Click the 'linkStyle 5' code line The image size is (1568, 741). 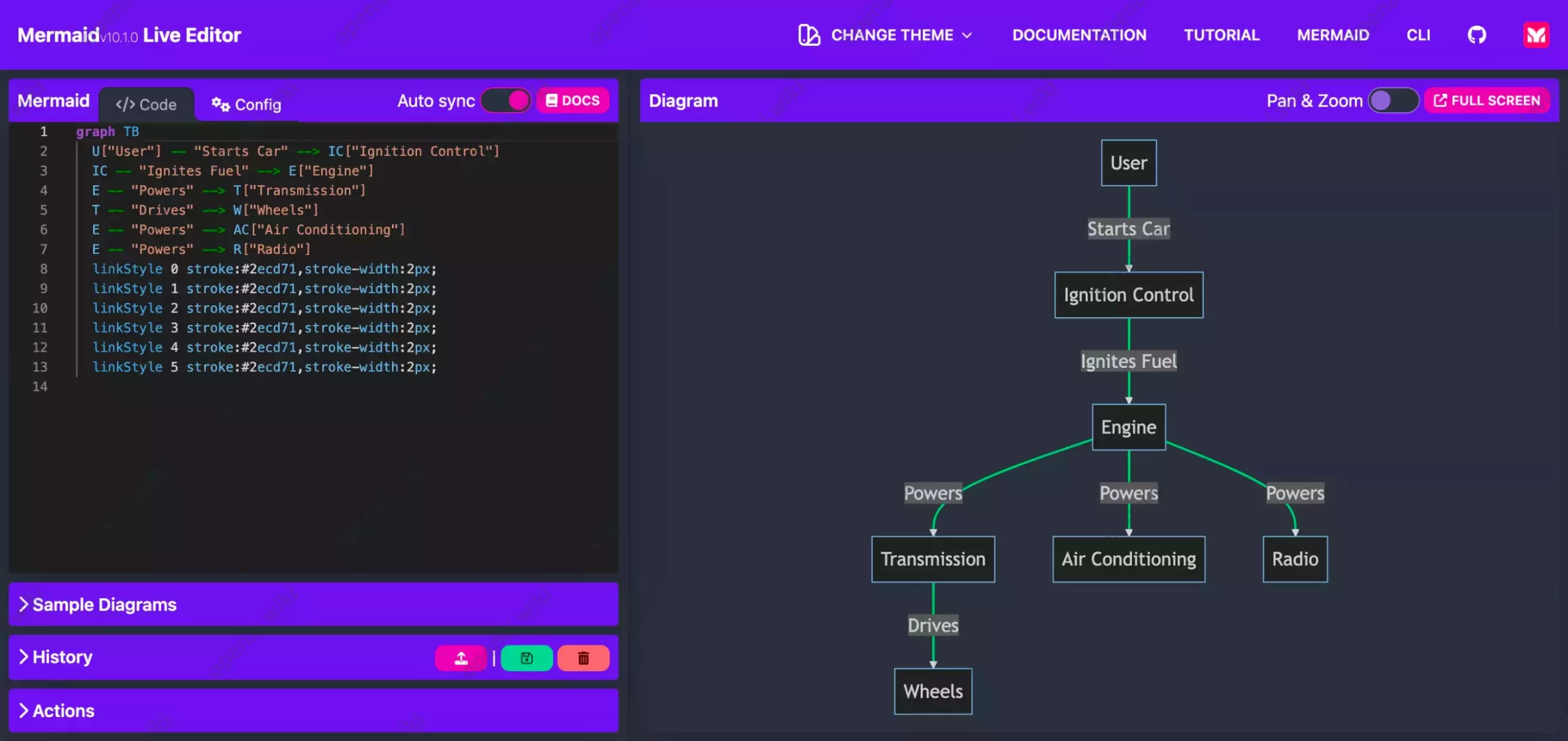(x=265, y=367)
